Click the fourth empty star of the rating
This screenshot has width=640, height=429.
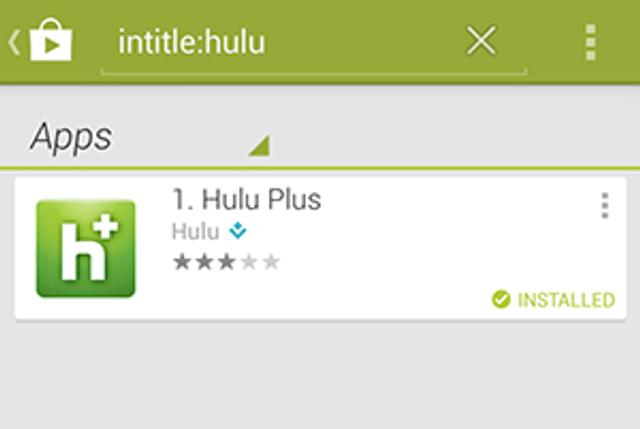[249, 262]
